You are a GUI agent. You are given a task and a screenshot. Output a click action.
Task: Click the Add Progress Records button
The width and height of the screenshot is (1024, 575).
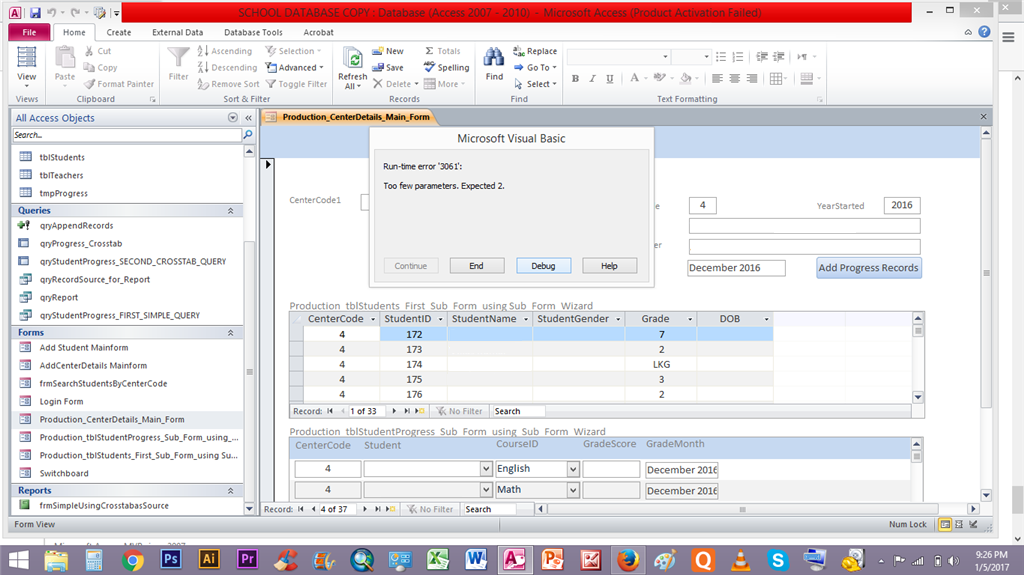[x=869, y=268]
